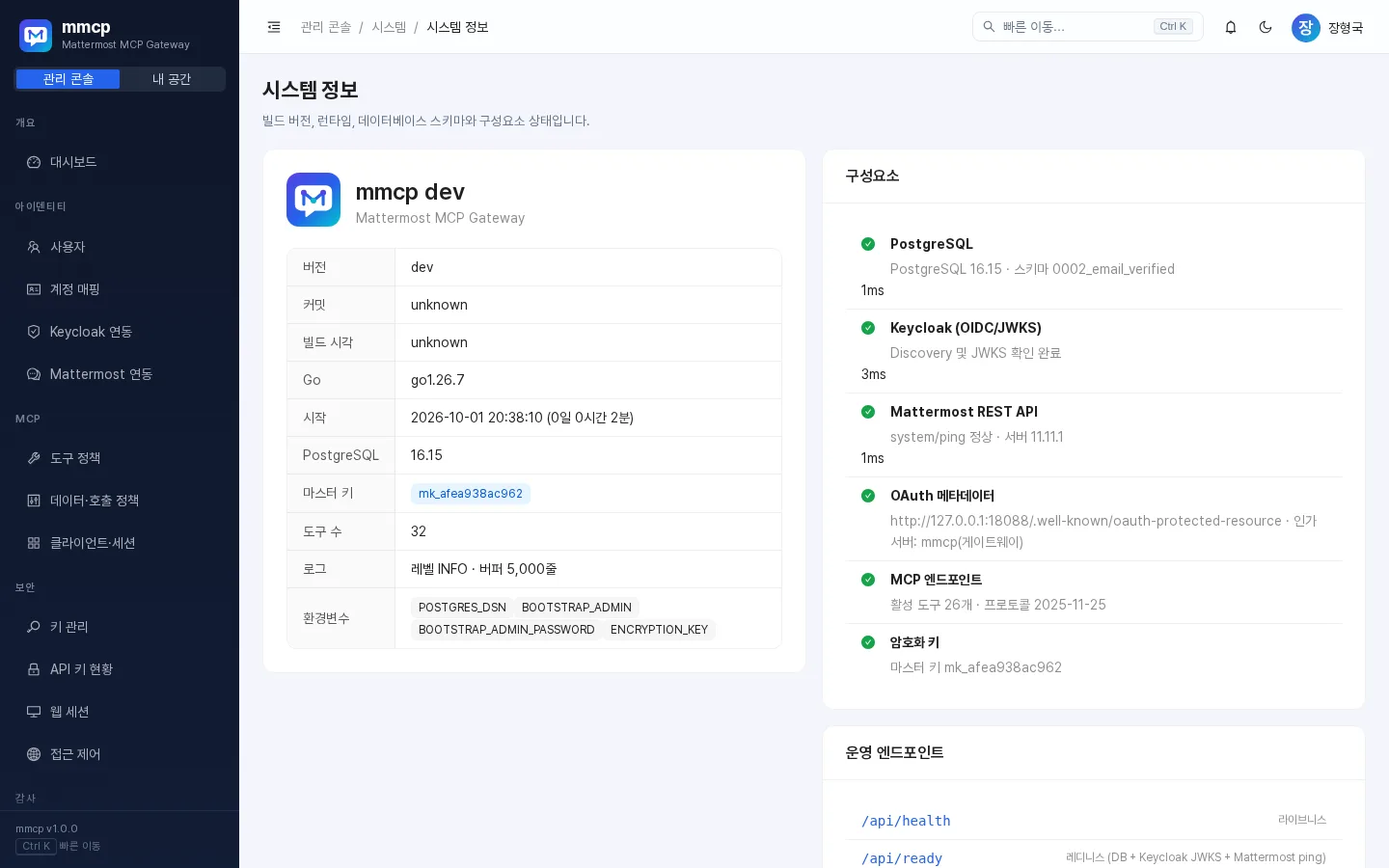Click the search magnifier icon

click(x=989, y=27)
